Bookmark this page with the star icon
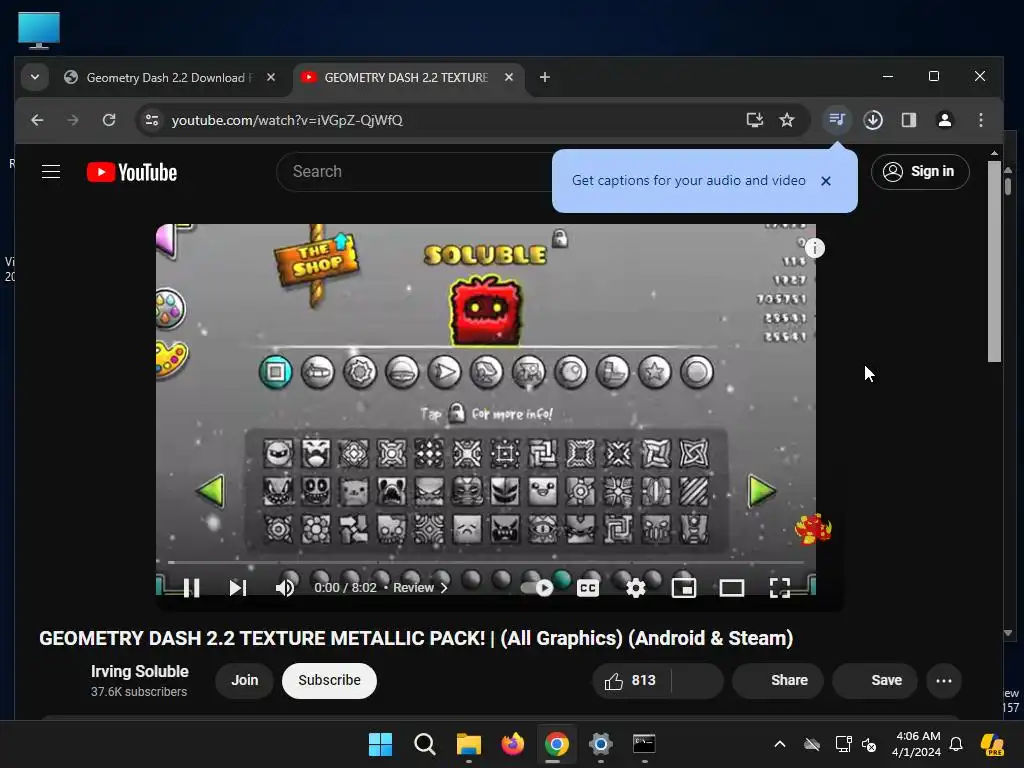Image resolution: width=1024 pixels, height=768 pixels. (787, 120)
